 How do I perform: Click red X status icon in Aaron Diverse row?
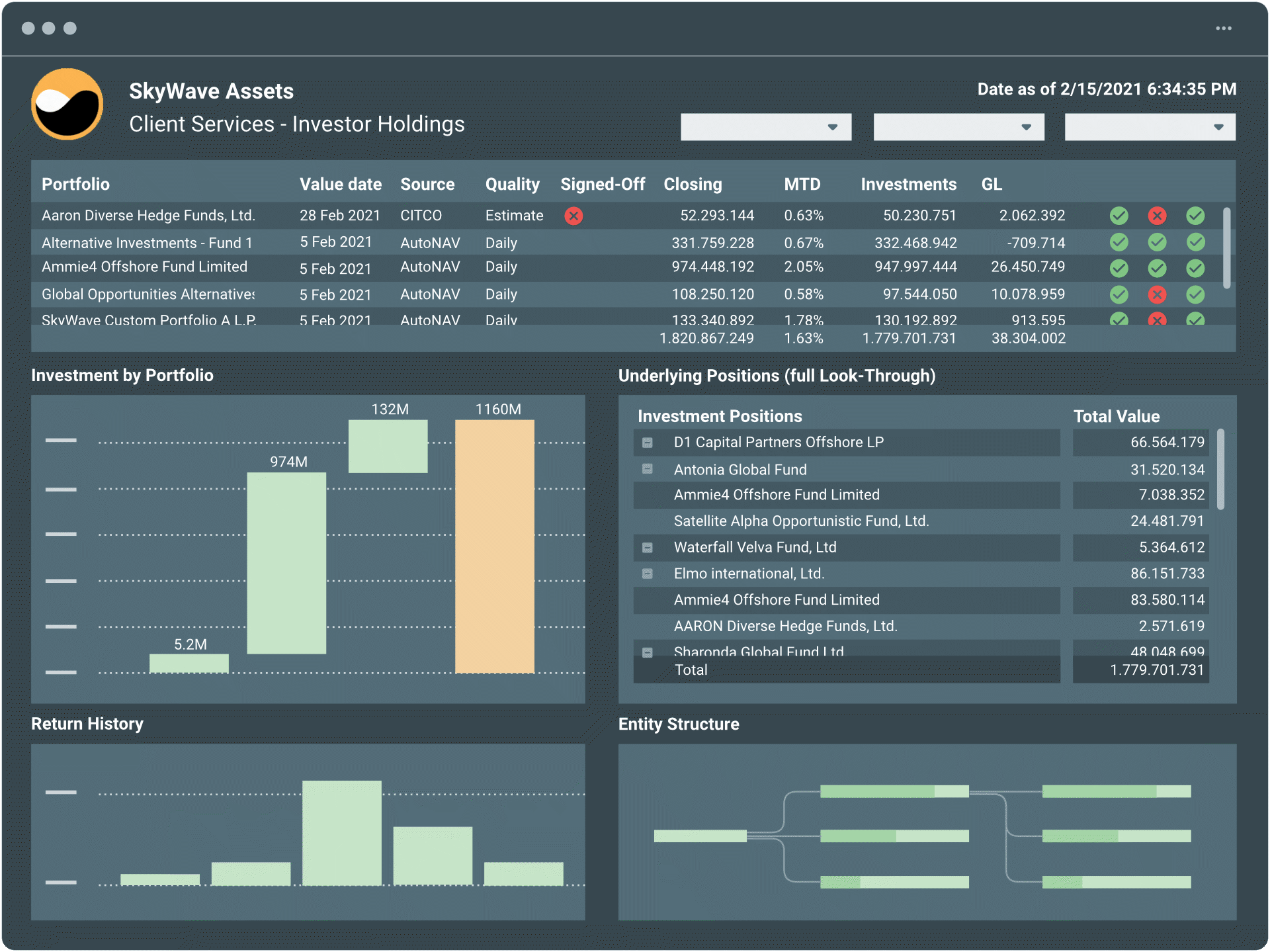[x=1157, y=216]
